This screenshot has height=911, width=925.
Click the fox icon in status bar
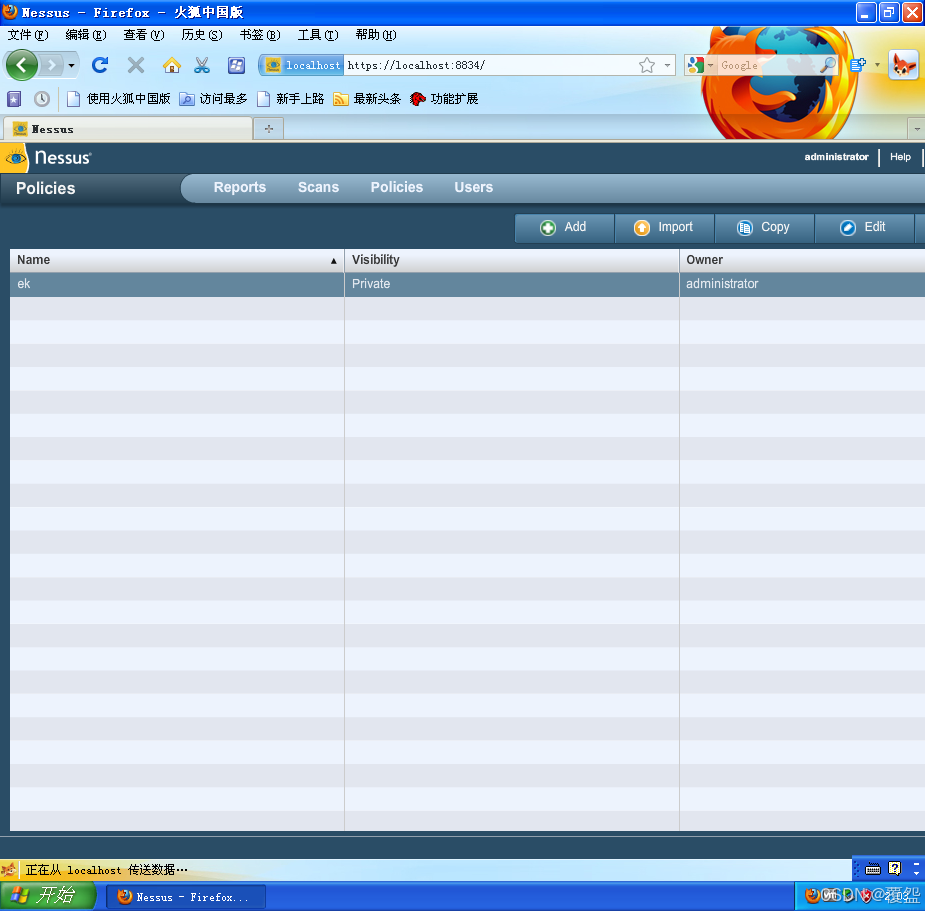[9, 870]
